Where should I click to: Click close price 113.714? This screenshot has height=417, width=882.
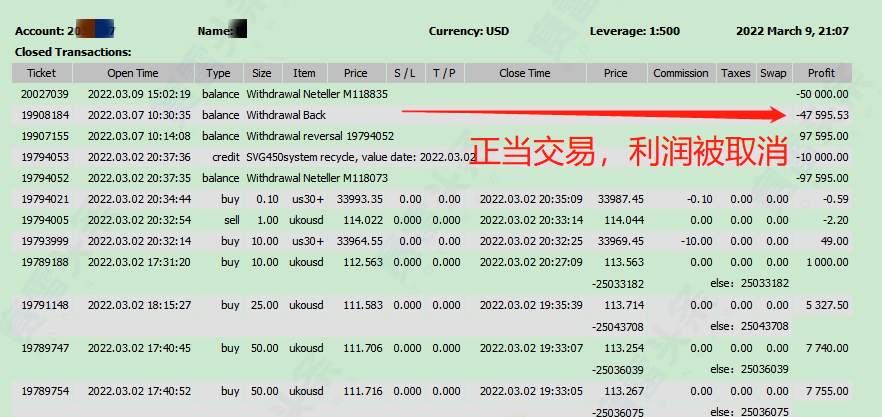coord(624,306)
